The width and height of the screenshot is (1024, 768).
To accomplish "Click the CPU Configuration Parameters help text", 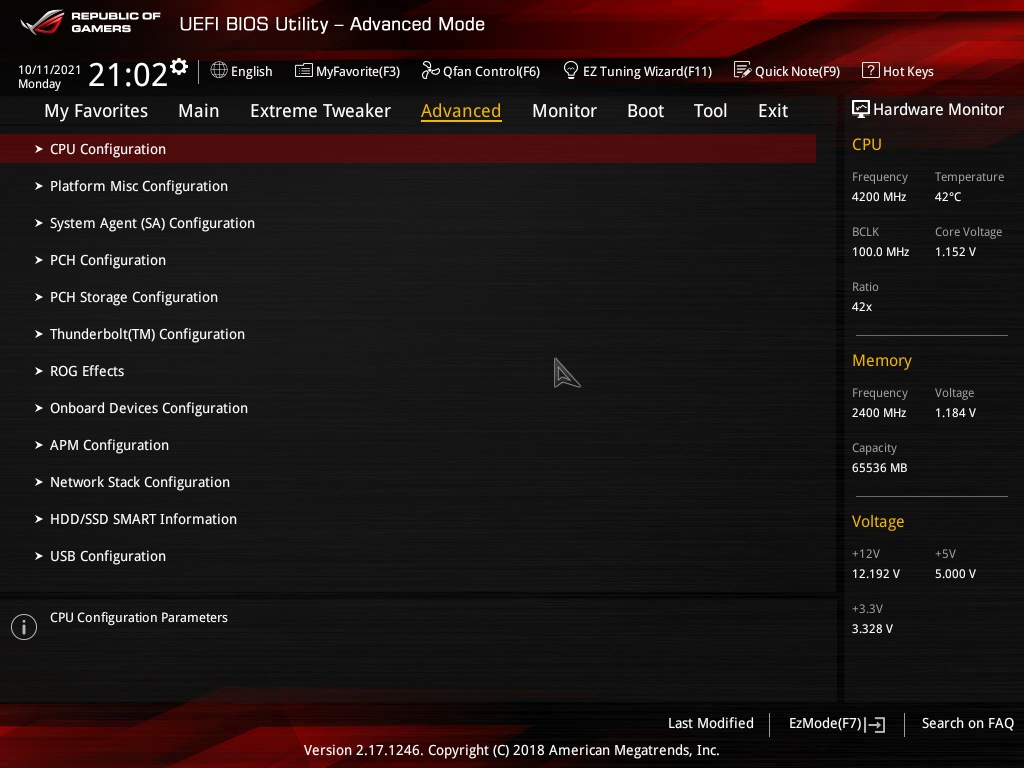I will pos(139,617).
